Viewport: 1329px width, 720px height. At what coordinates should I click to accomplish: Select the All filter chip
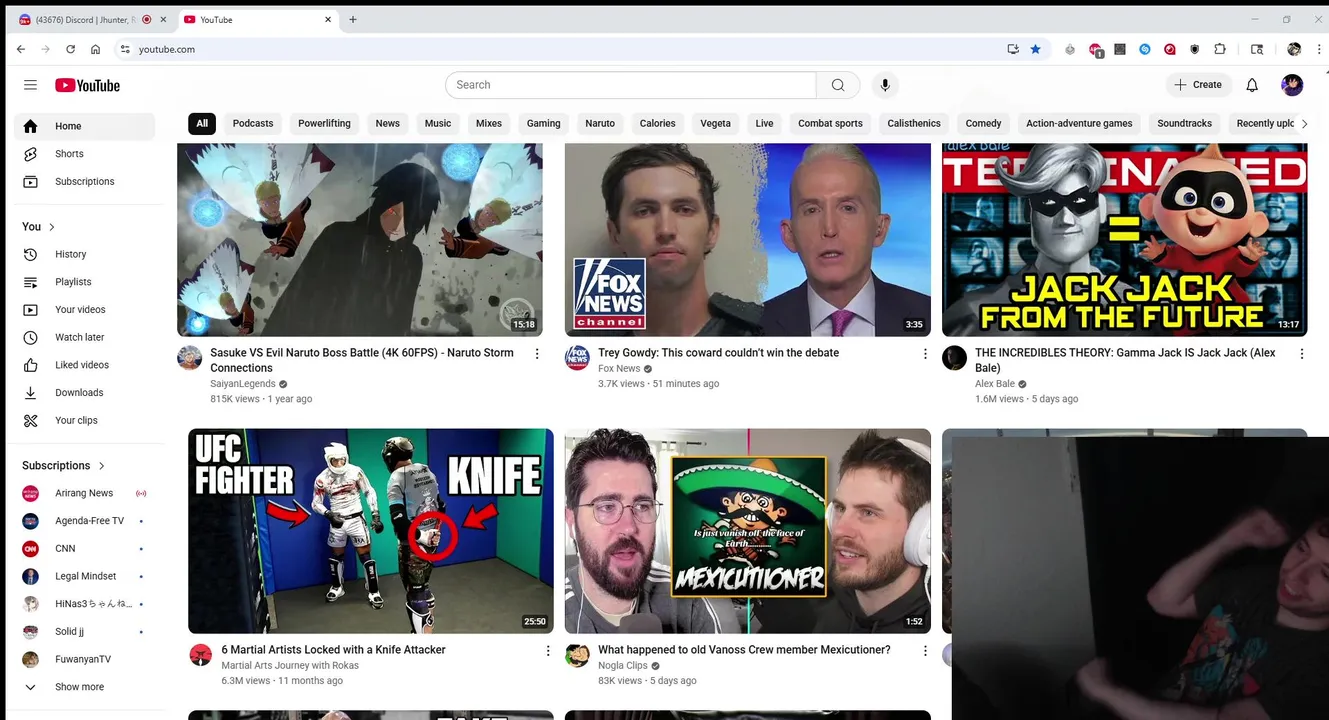click(x=202, y=124)
